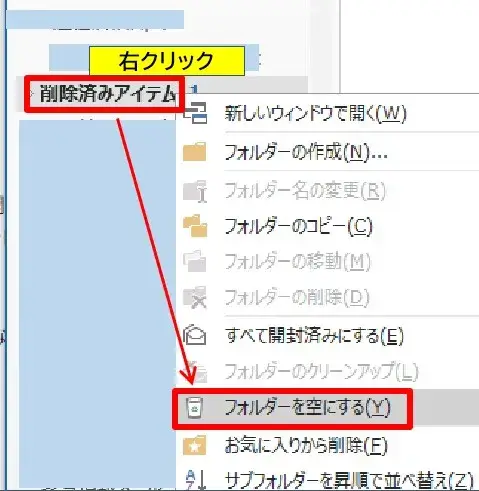Choose フォルダーの移動(M) menu entry
Viewport: 479px width, 491px height.
point(298,262)
